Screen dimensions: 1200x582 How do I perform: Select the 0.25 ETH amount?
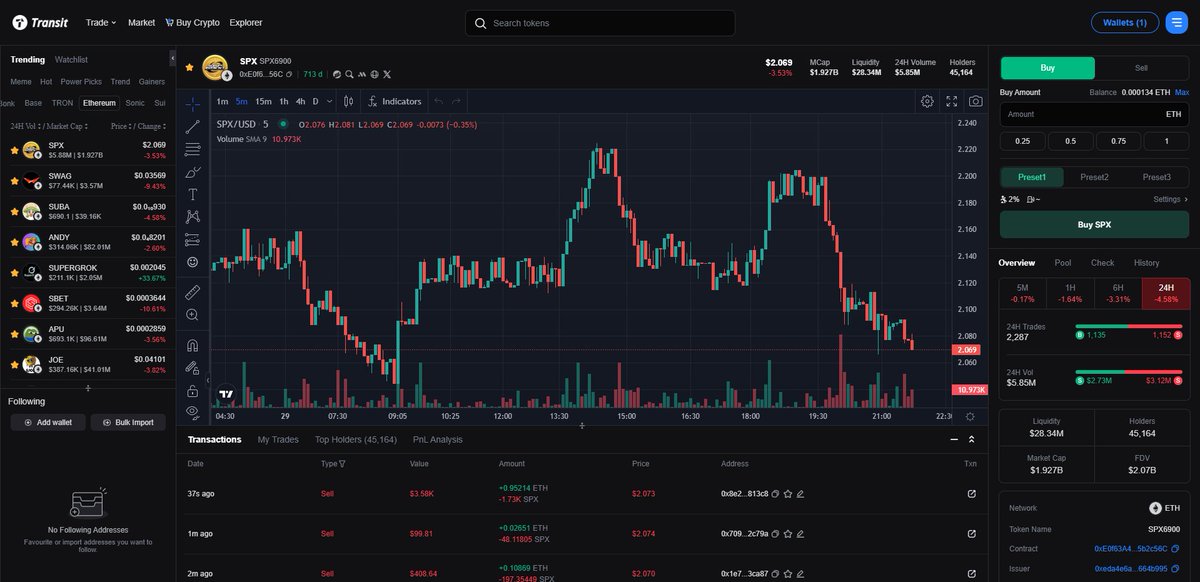pyautogui.click(x=1023, y=141)
